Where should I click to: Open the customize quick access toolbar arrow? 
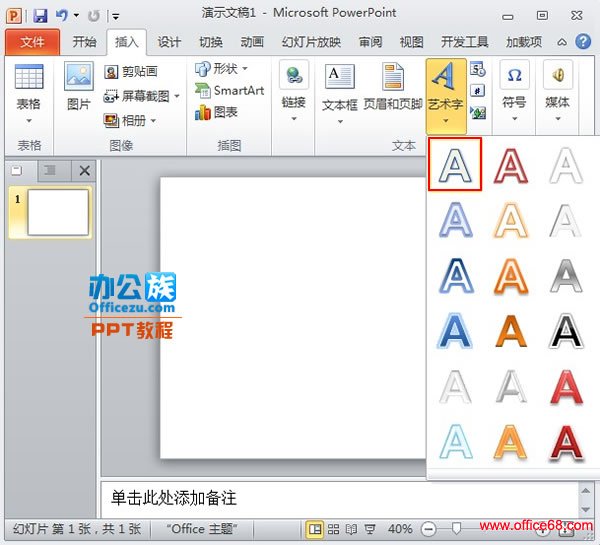point(116,16)
